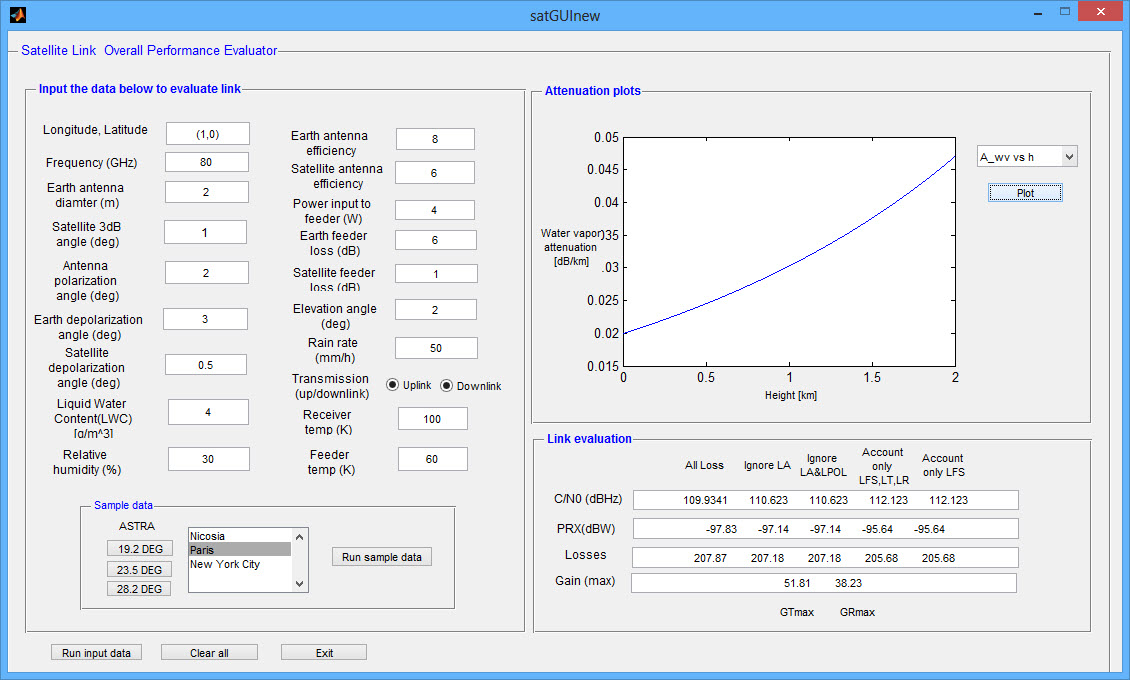Click the Satellite 3dB angle input field

[x=205, y=233]
